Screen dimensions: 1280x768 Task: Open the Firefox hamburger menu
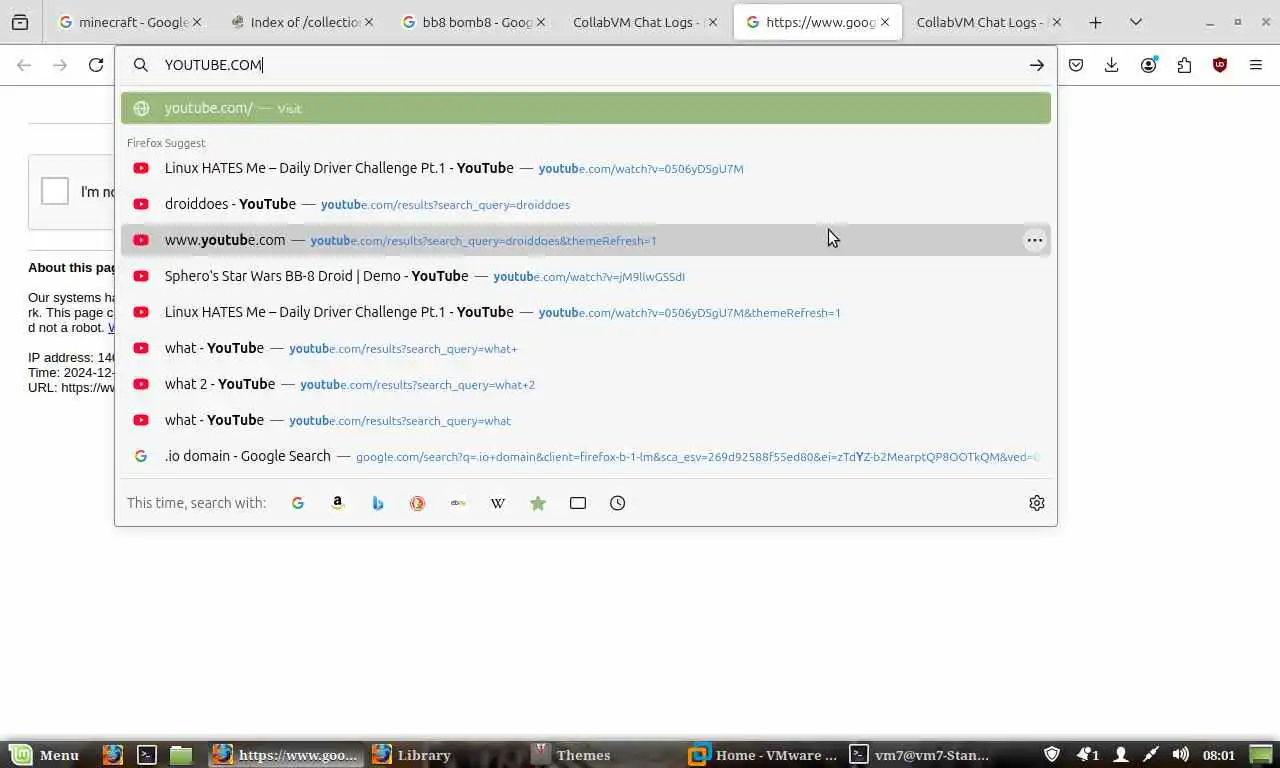(x=1256, y=65)
